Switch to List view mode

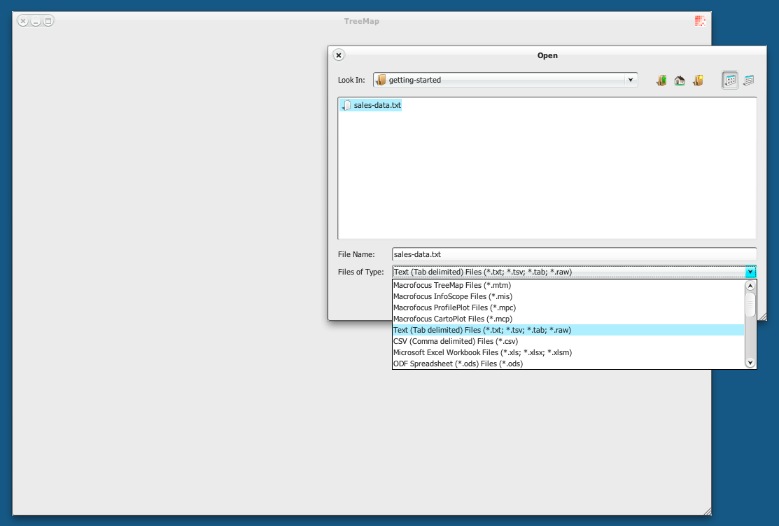[730, 80]
